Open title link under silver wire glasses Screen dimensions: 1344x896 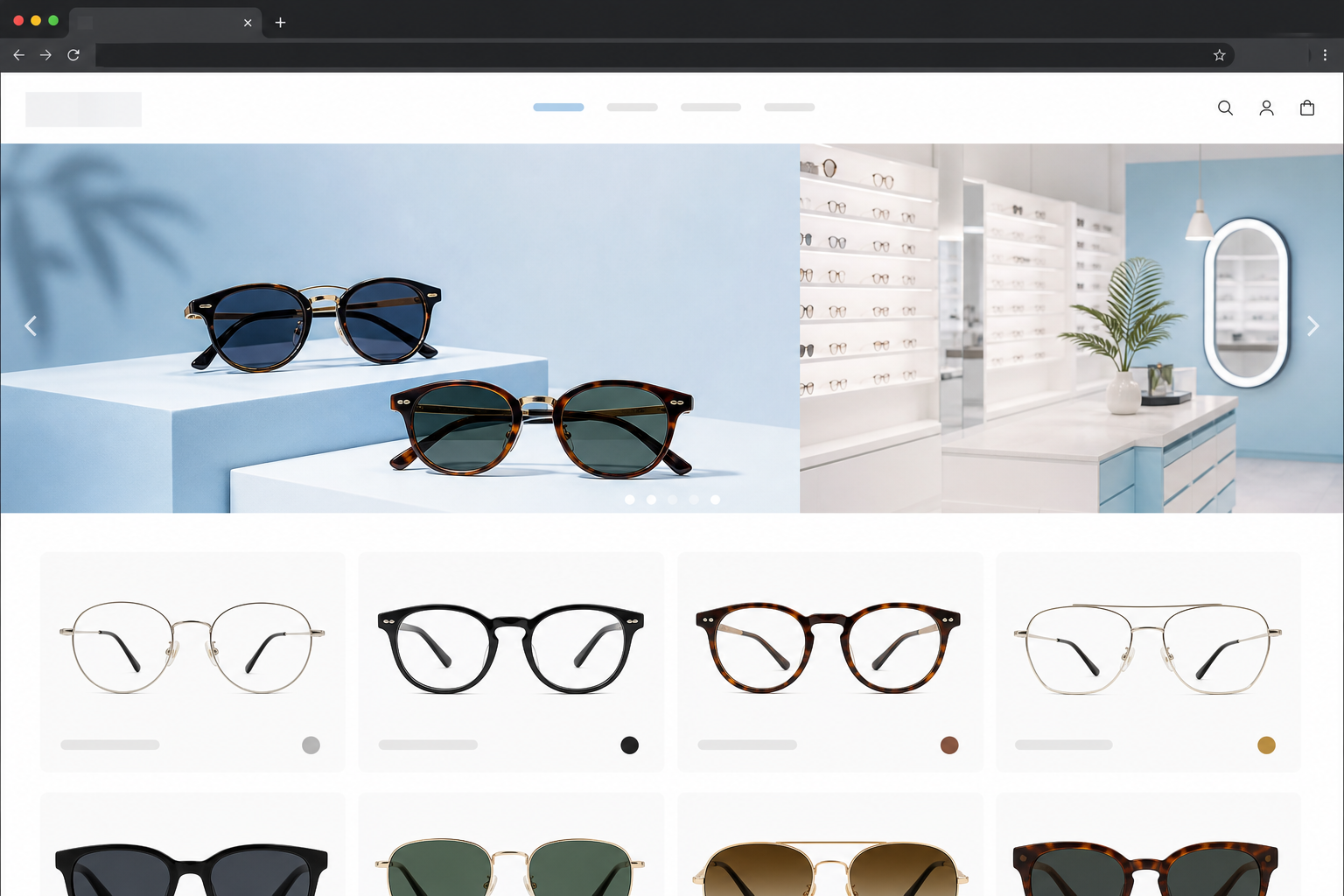[x=110, y=745]
